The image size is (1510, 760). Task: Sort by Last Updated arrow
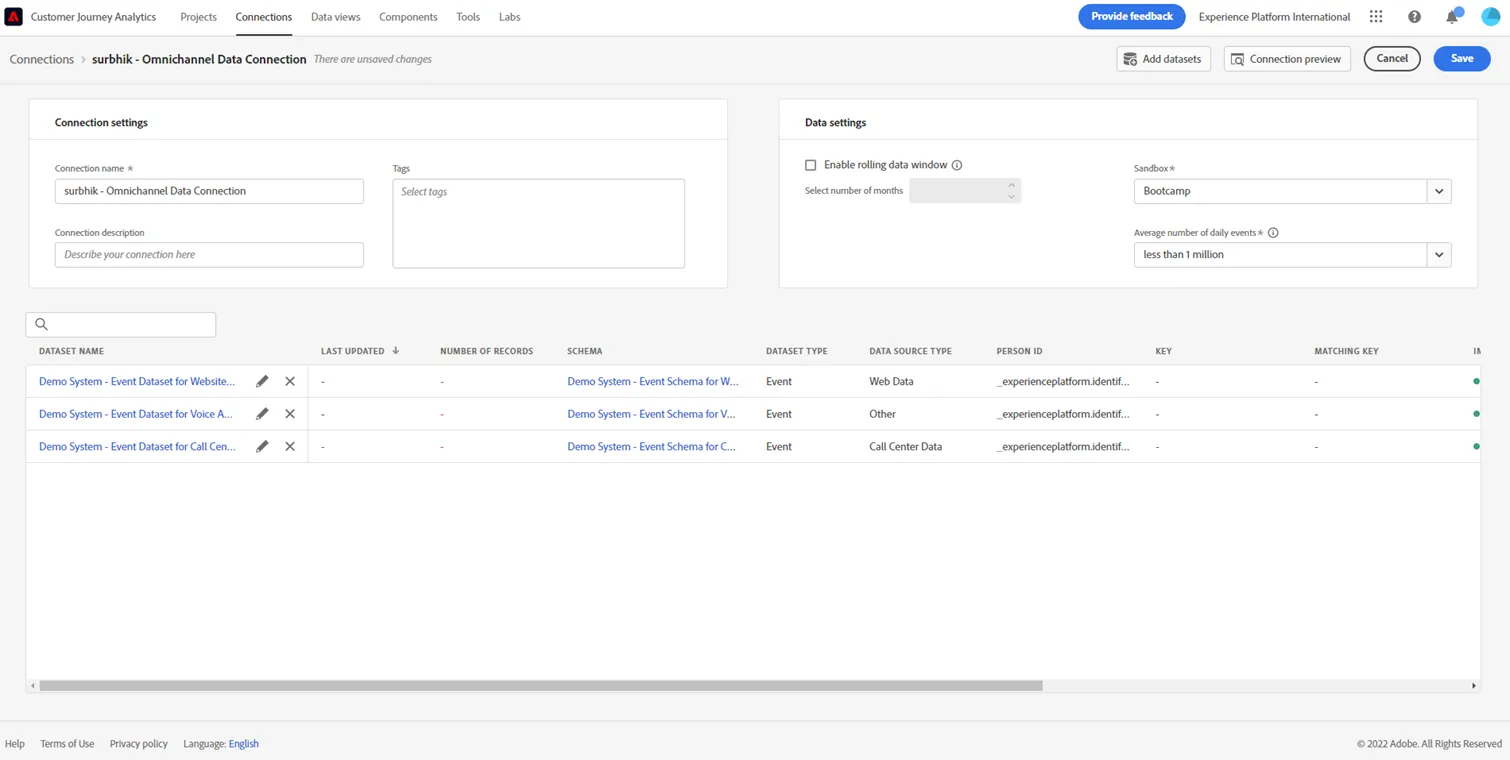click(396, 351)
